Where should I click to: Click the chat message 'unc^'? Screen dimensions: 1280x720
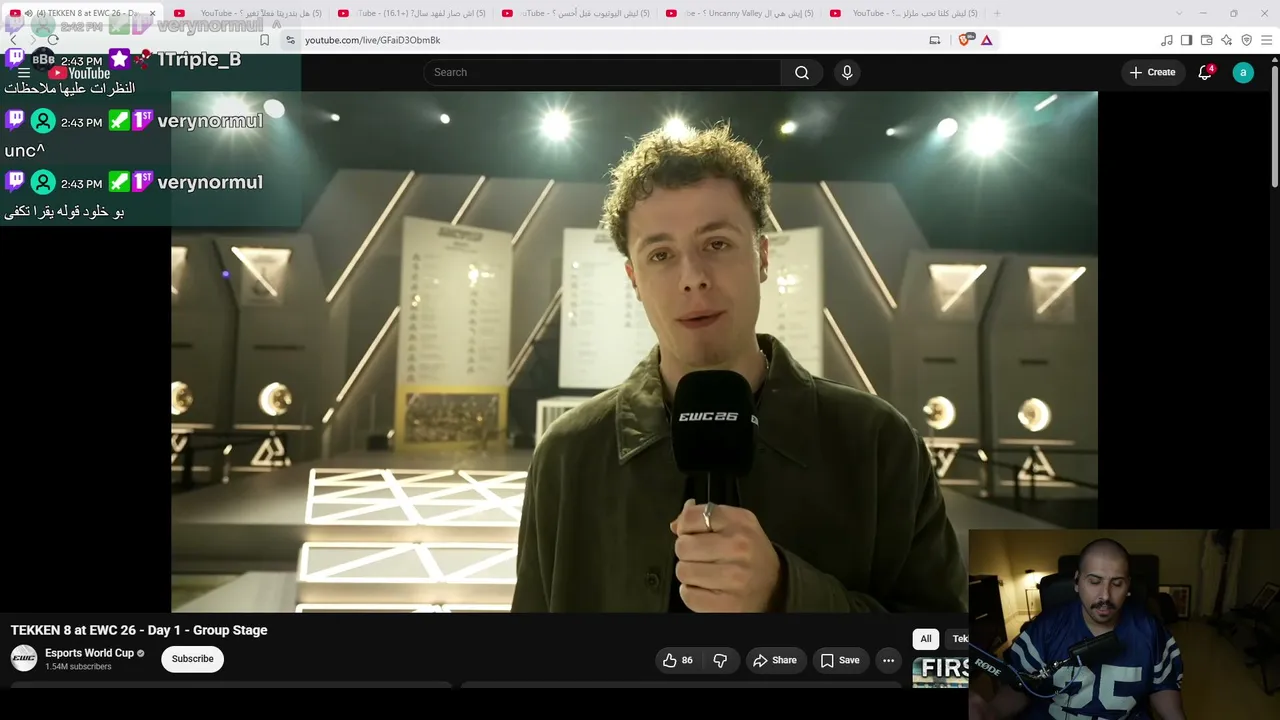25,151
